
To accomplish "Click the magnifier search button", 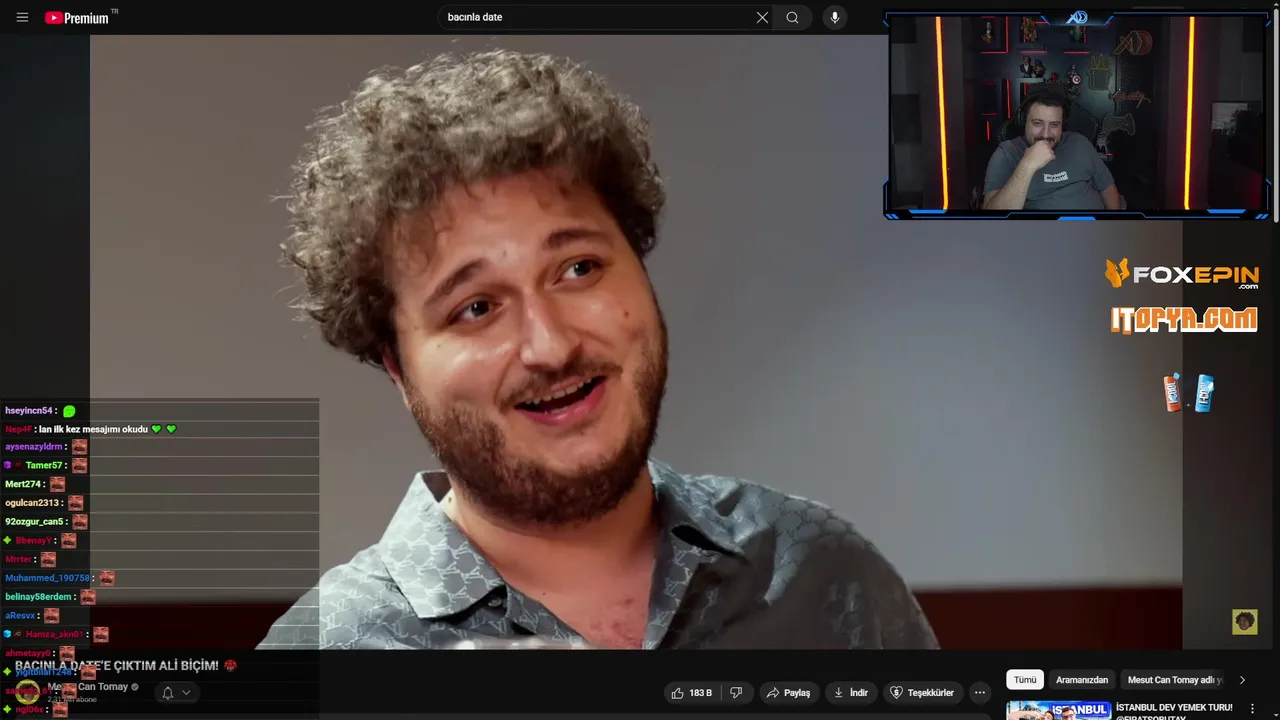I will pos(792,18).
